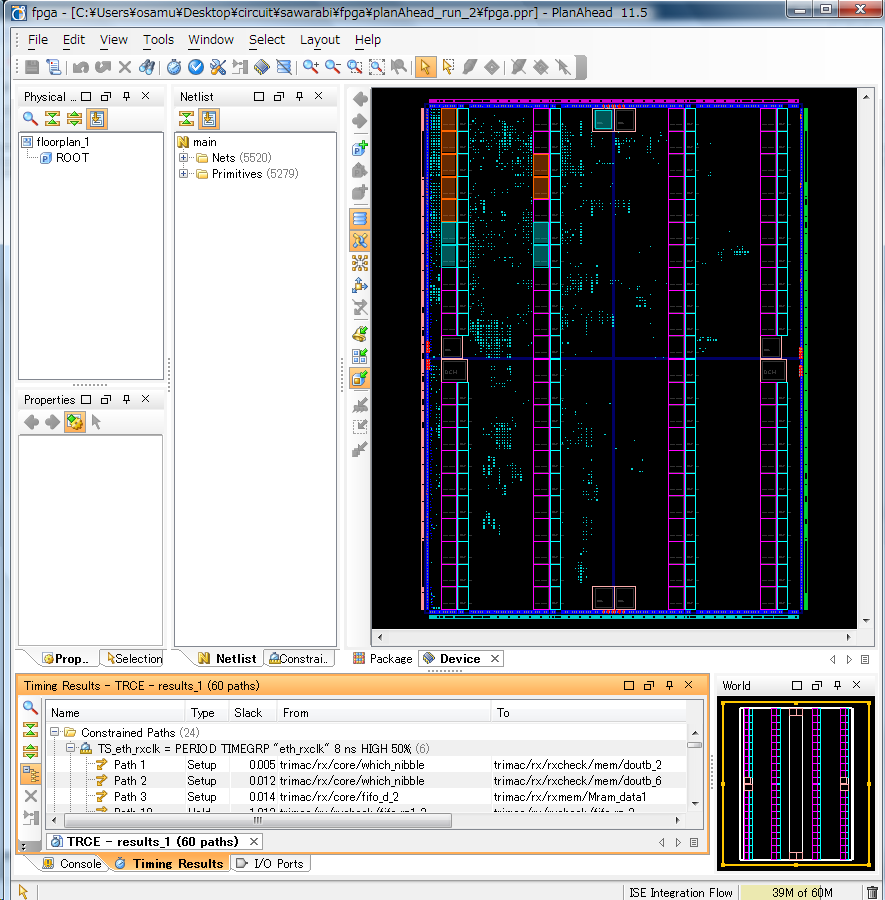This screenshot has width=885, height=900.
Task: Click the Zoom In magnifier icon
Action: tap(311, 67)
